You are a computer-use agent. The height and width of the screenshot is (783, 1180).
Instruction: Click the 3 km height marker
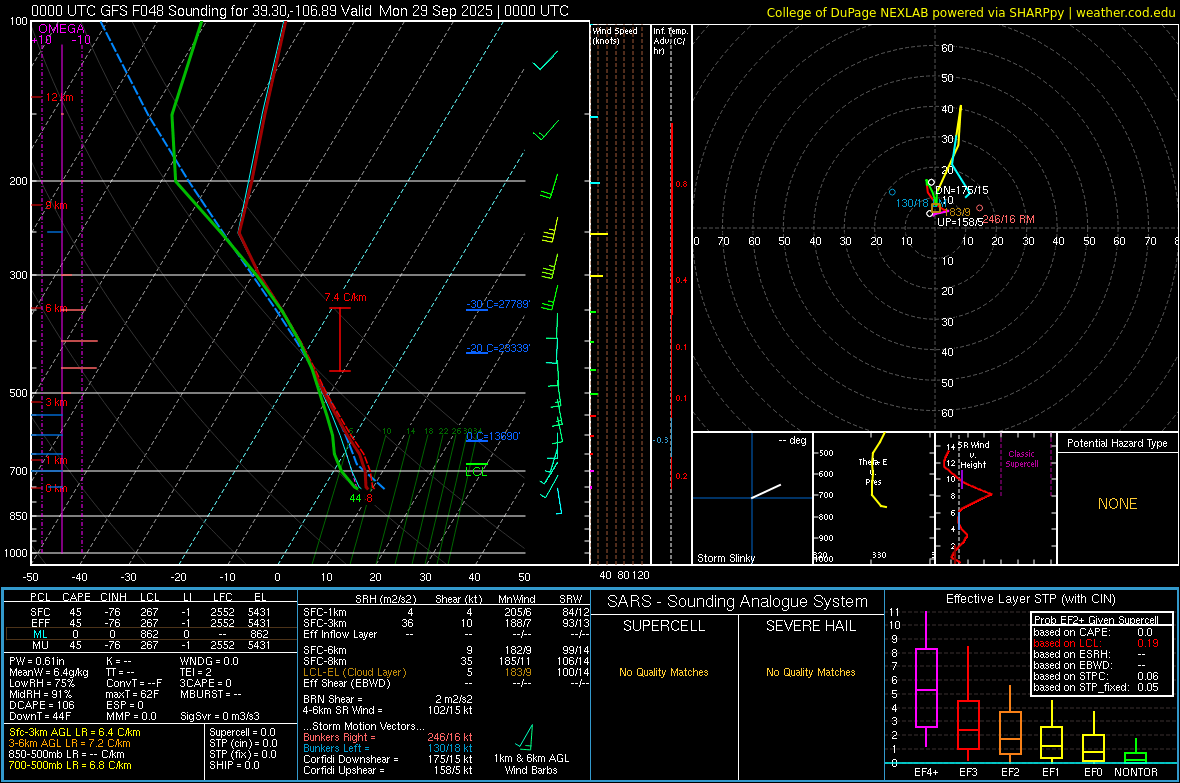tap(56, 402)
